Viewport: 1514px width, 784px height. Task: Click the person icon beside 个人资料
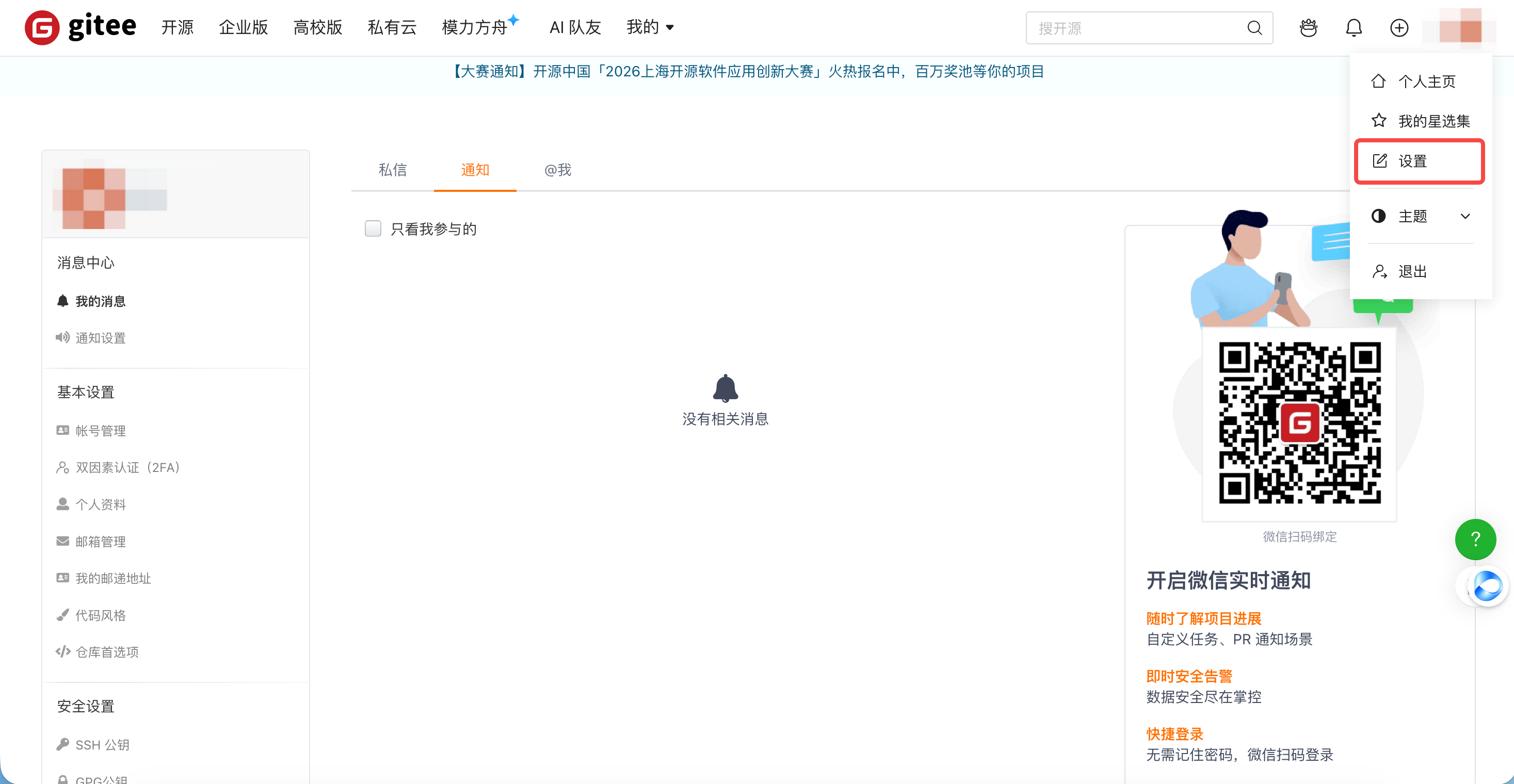62,504
